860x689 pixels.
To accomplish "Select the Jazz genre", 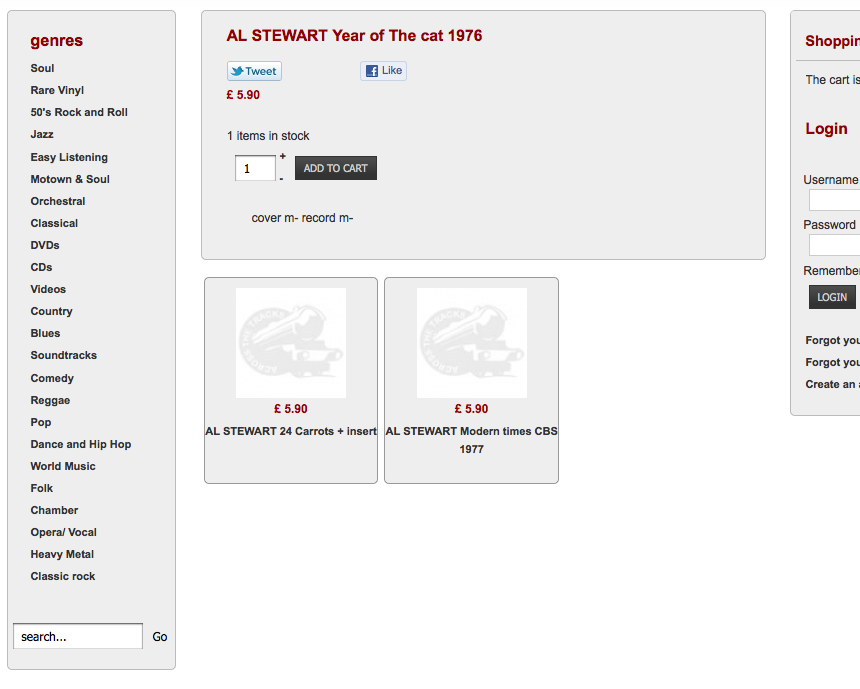I will click(42, 134).
